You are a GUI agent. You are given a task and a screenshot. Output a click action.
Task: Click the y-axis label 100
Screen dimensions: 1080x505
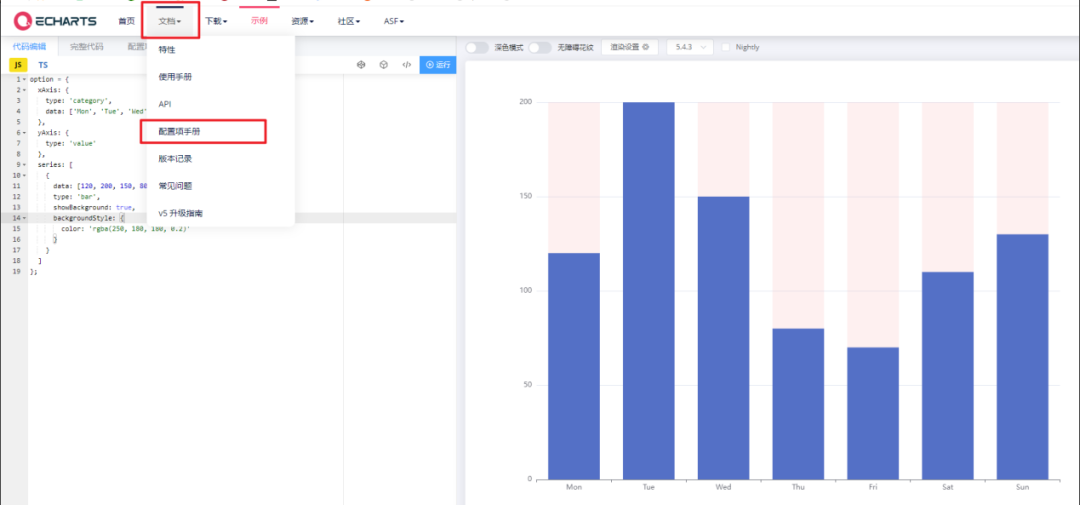526,291
